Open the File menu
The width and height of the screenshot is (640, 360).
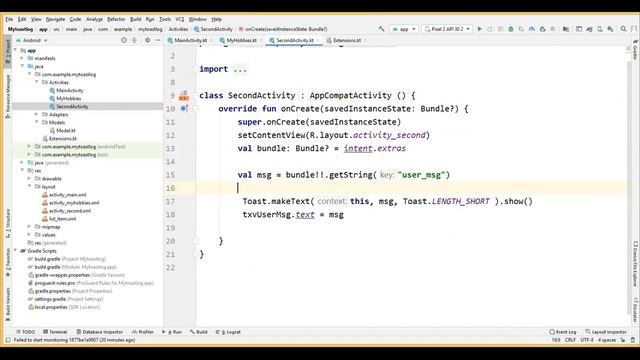pyautogui.click(x=9, y=19)
